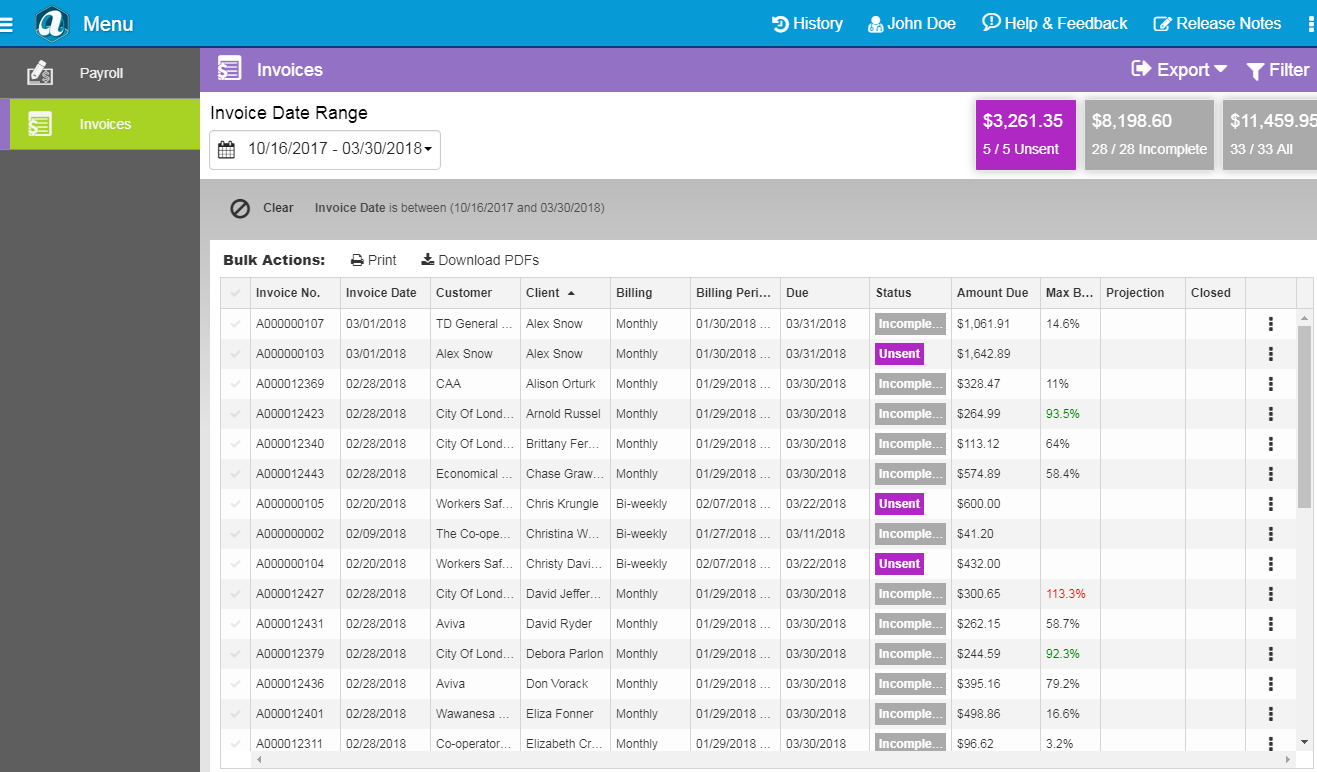This screenshot has height=772, width=1317.
Task: Open row actions for invoice A000012431
Action: (x=1270, y=624)
